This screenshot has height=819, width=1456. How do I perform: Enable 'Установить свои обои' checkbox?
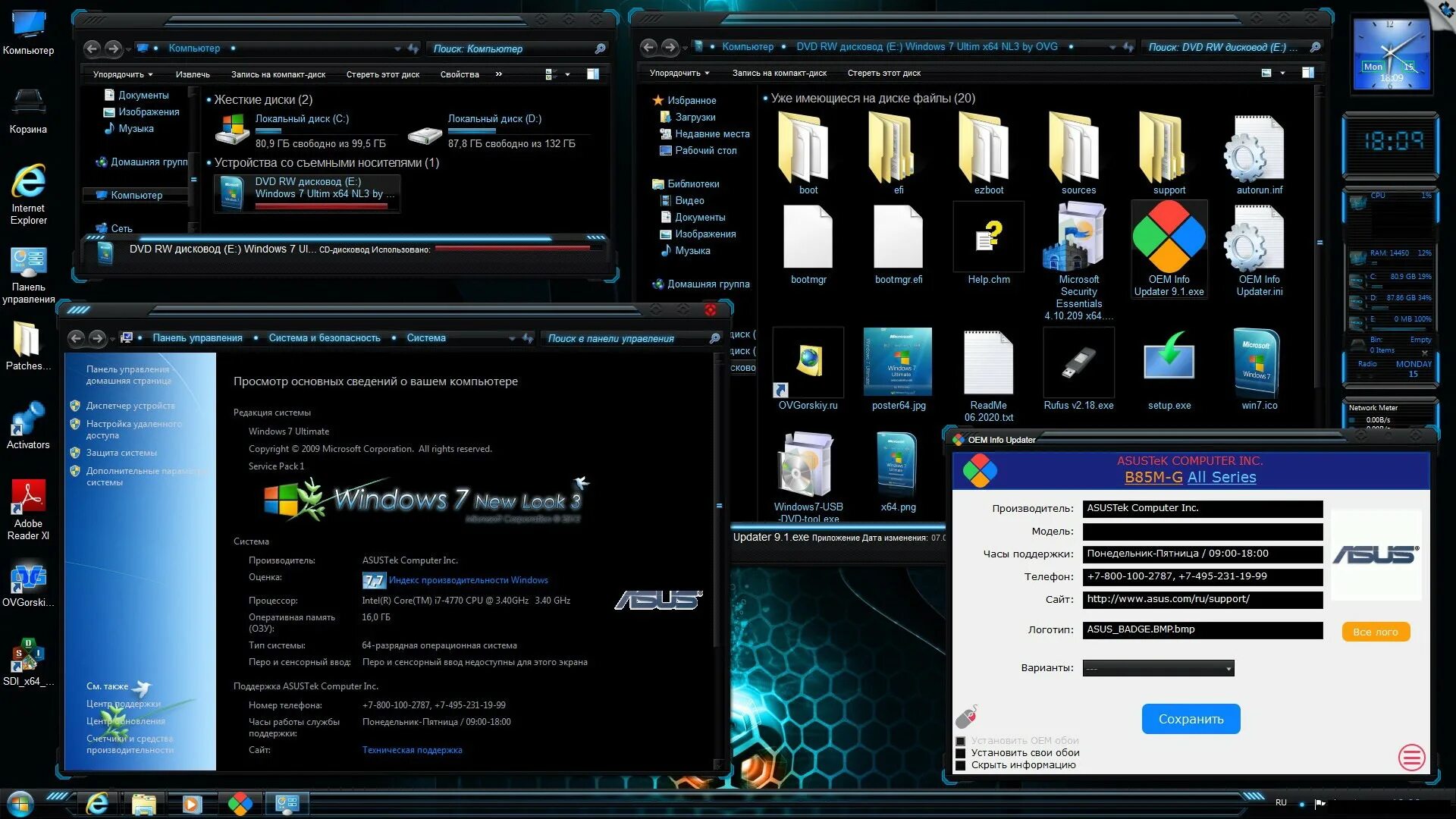[x=961, y=753]
